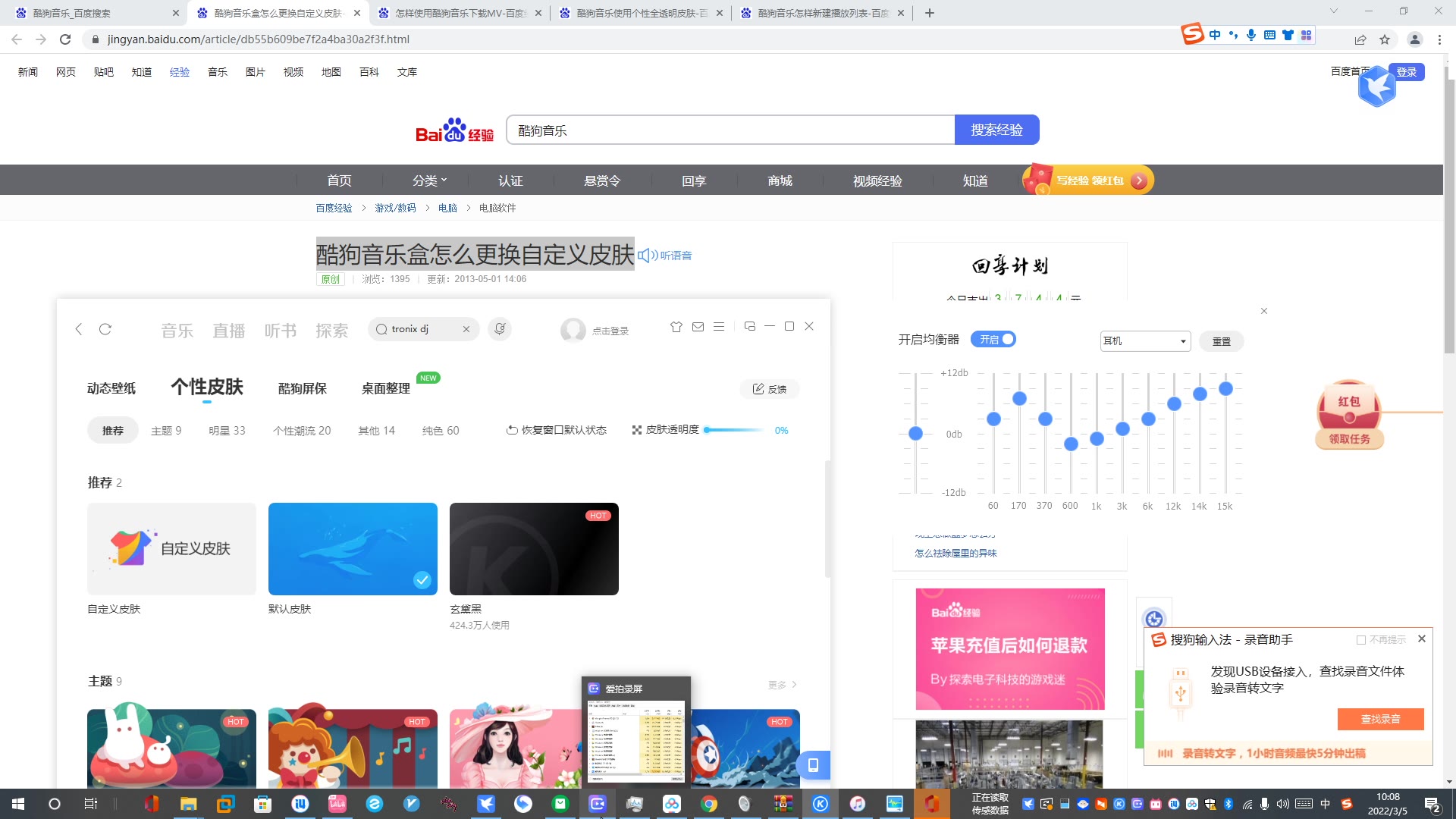Click the user avatar to log in
Image resolution: width=1456 pixels, height=819 pixels.
573,330
